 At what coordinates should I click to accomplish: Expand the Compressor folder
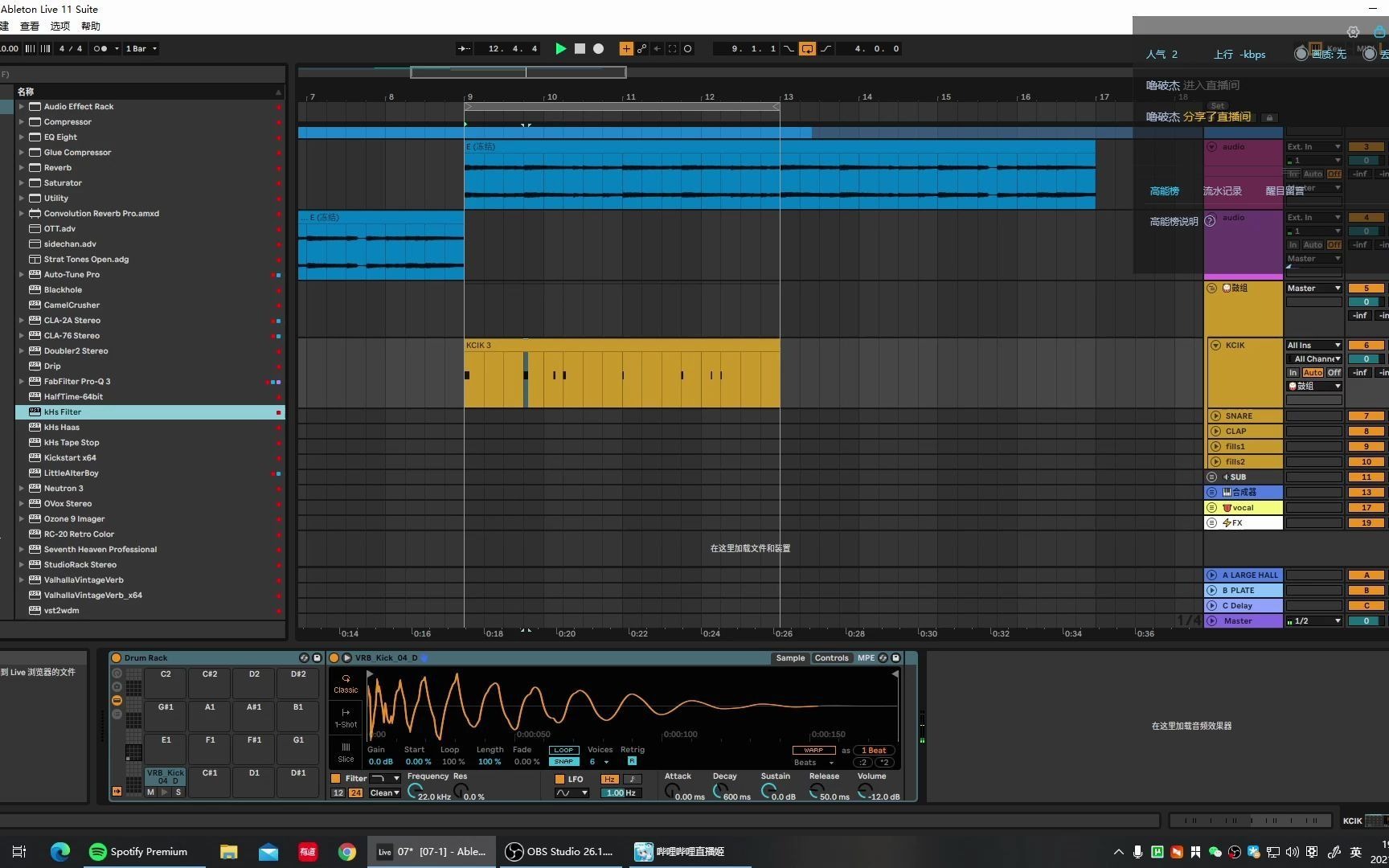22,122
